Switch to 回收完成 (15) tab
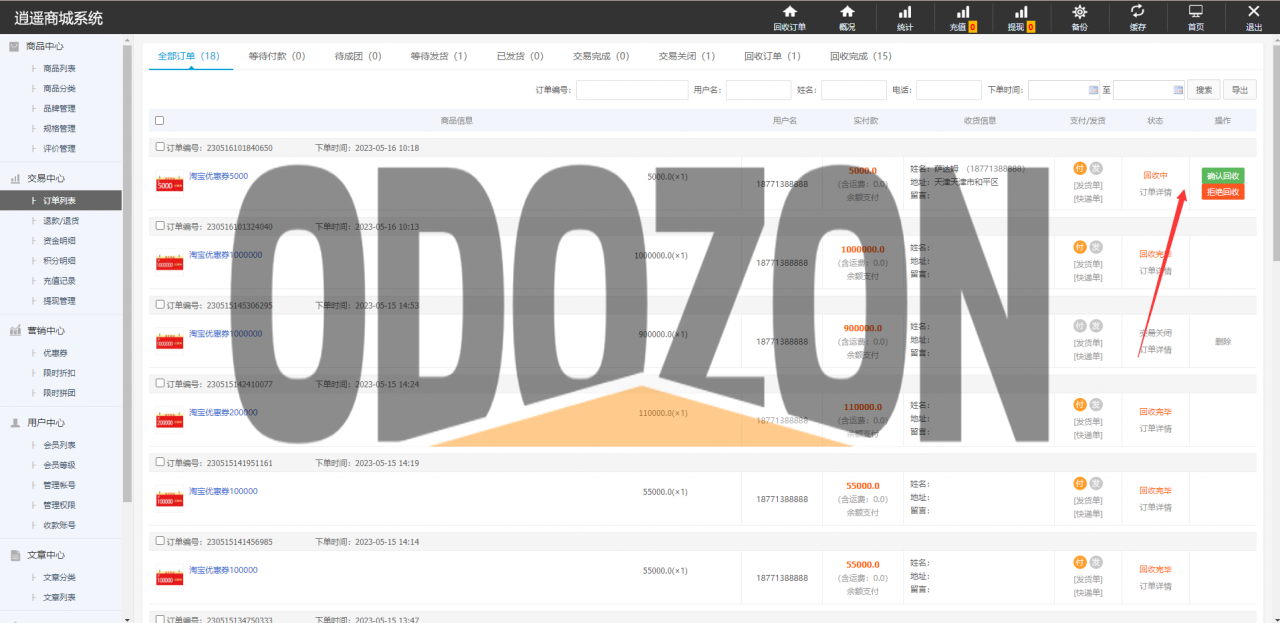The image size is (1280, 623). pos(861,56)
